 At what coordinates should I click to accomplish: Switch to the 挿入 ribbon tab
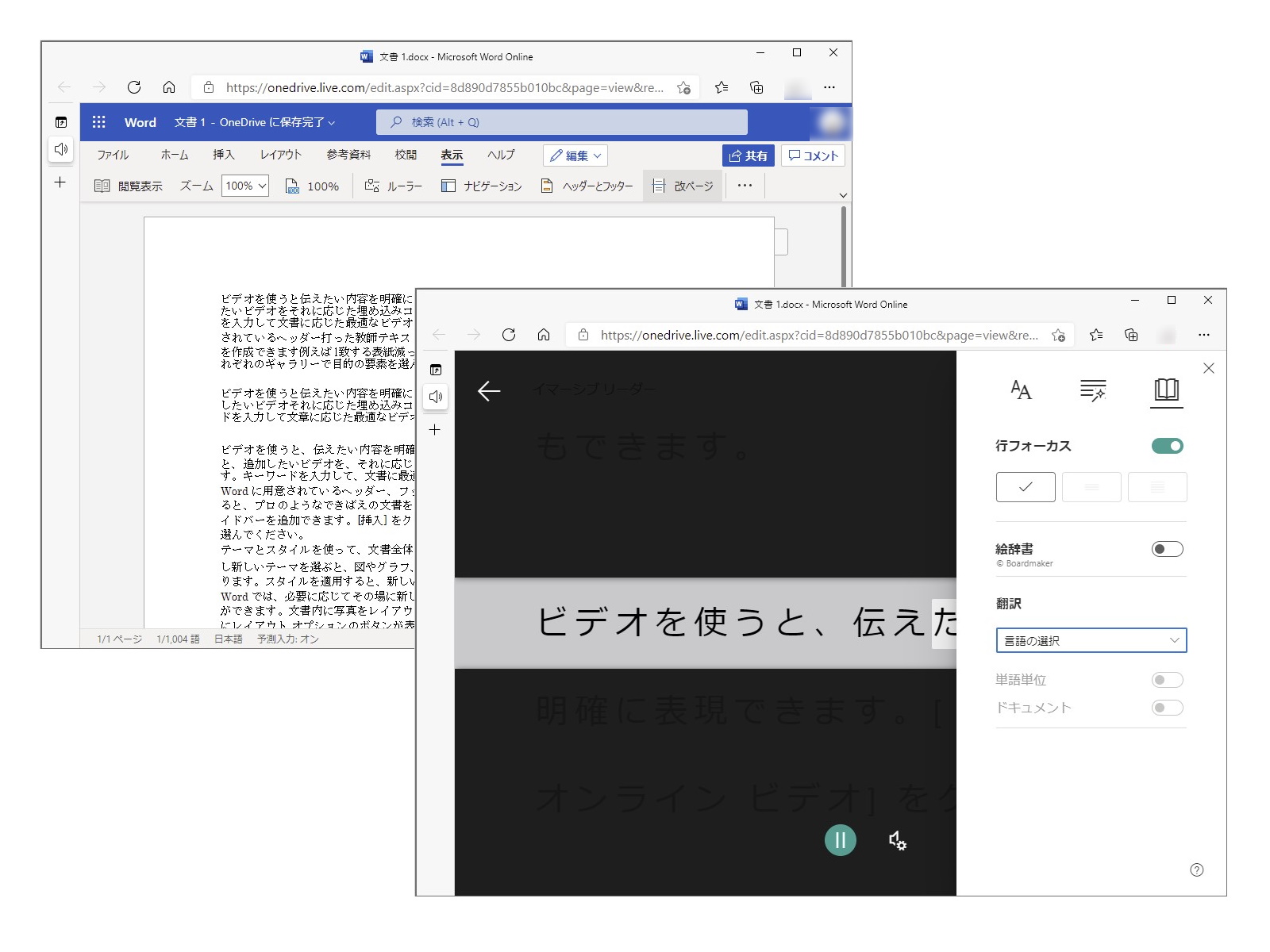pyautogui.click(x=224, y=155)
